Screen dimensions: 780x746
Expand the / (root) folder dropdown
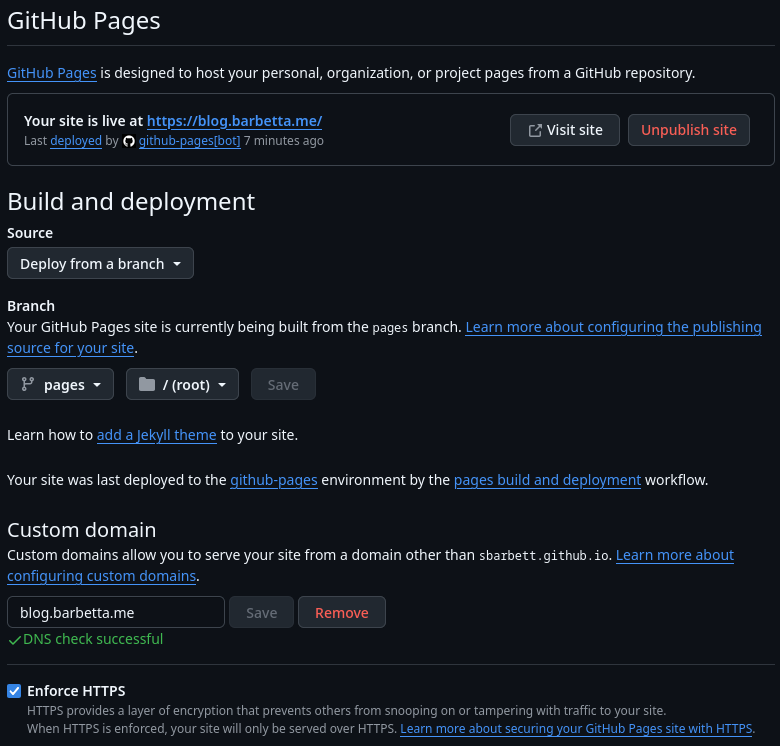click(183, 384)
